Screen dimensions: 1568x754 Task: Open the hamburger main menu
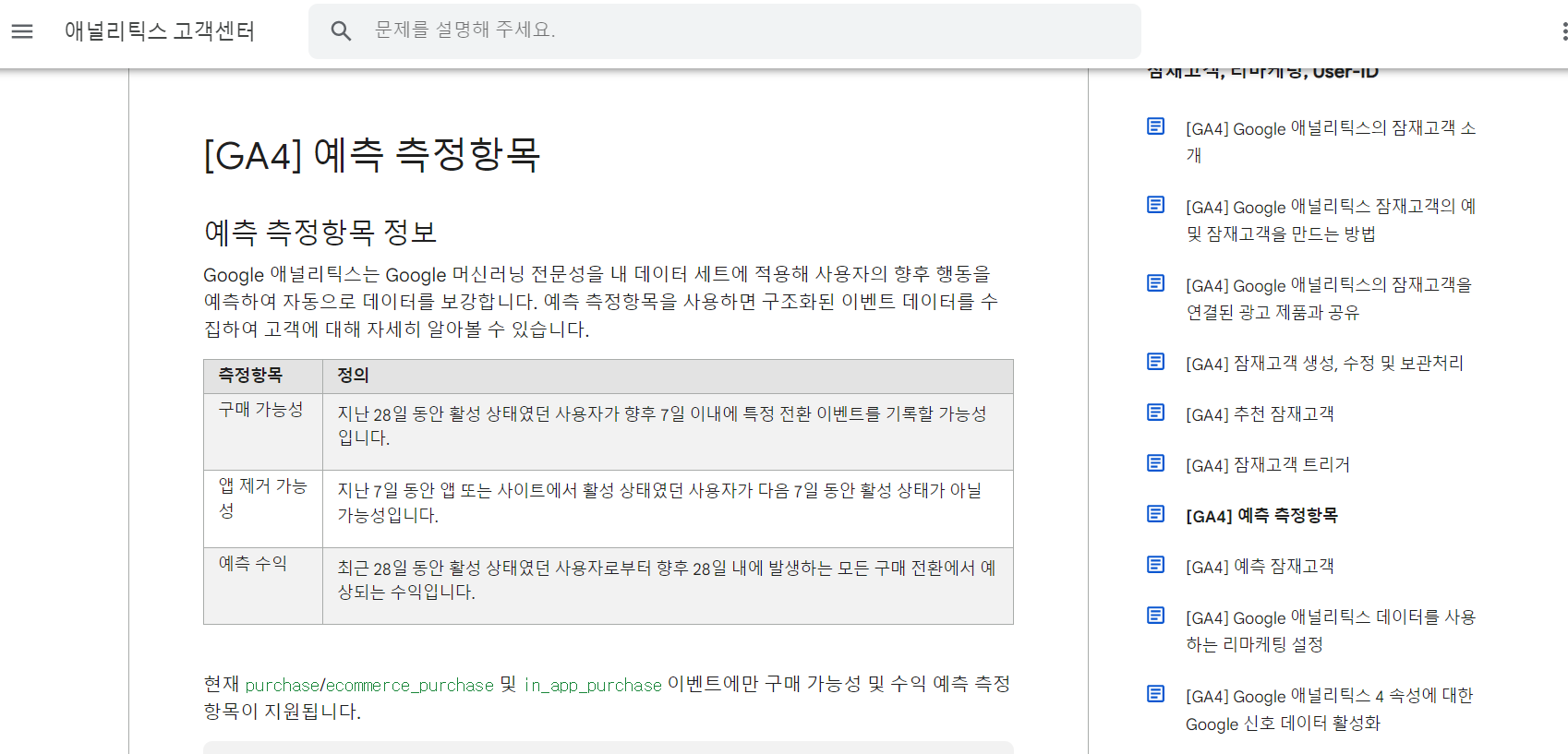[x=22, y=31]
